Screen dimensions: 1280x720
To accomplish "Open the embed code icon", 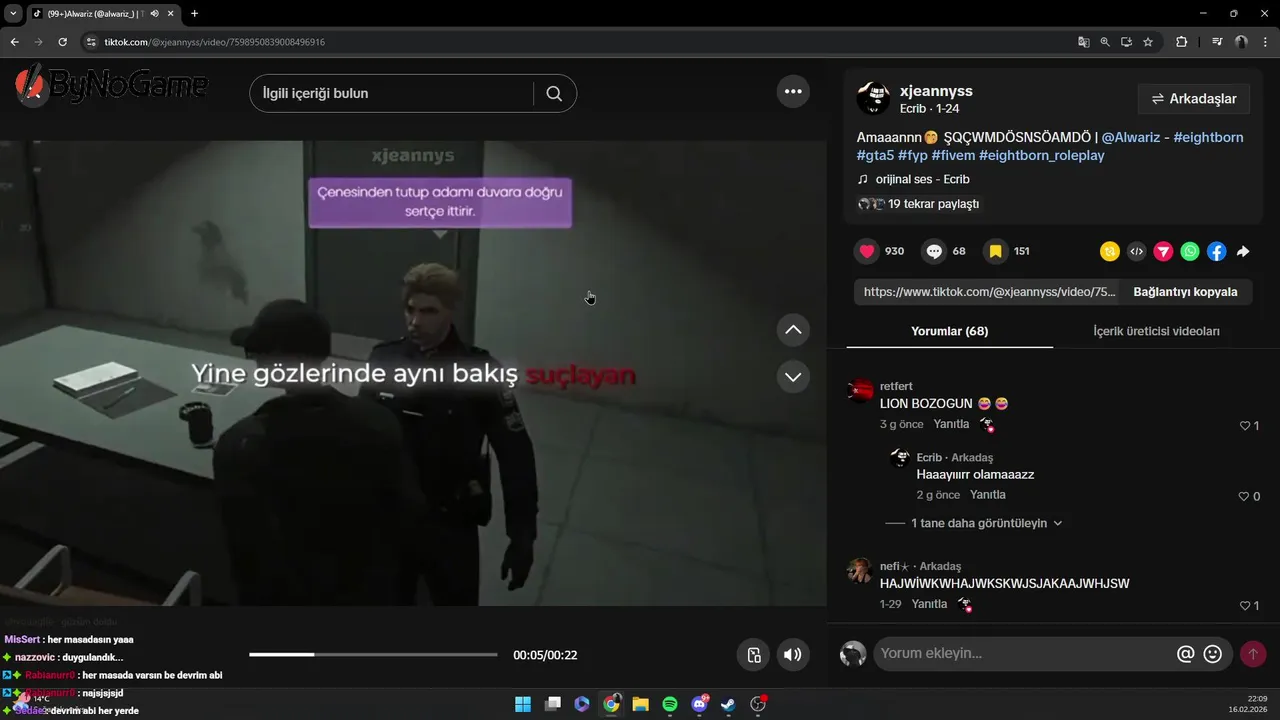I will (x=1136, y=252).
